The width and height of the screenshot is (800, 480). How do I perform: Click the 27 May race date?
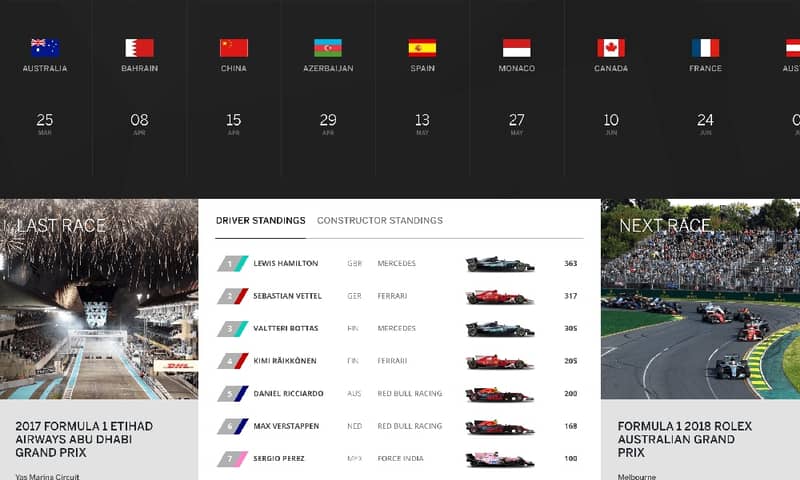(x=517, y=123)
